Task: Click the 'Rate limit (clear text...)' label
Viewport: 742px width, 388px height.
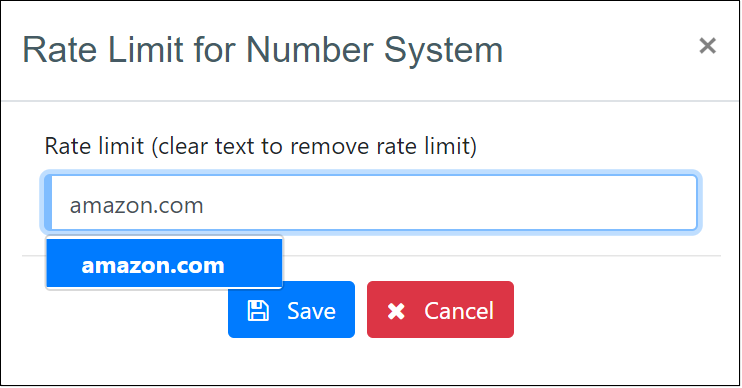Action: tap(260, 146)
